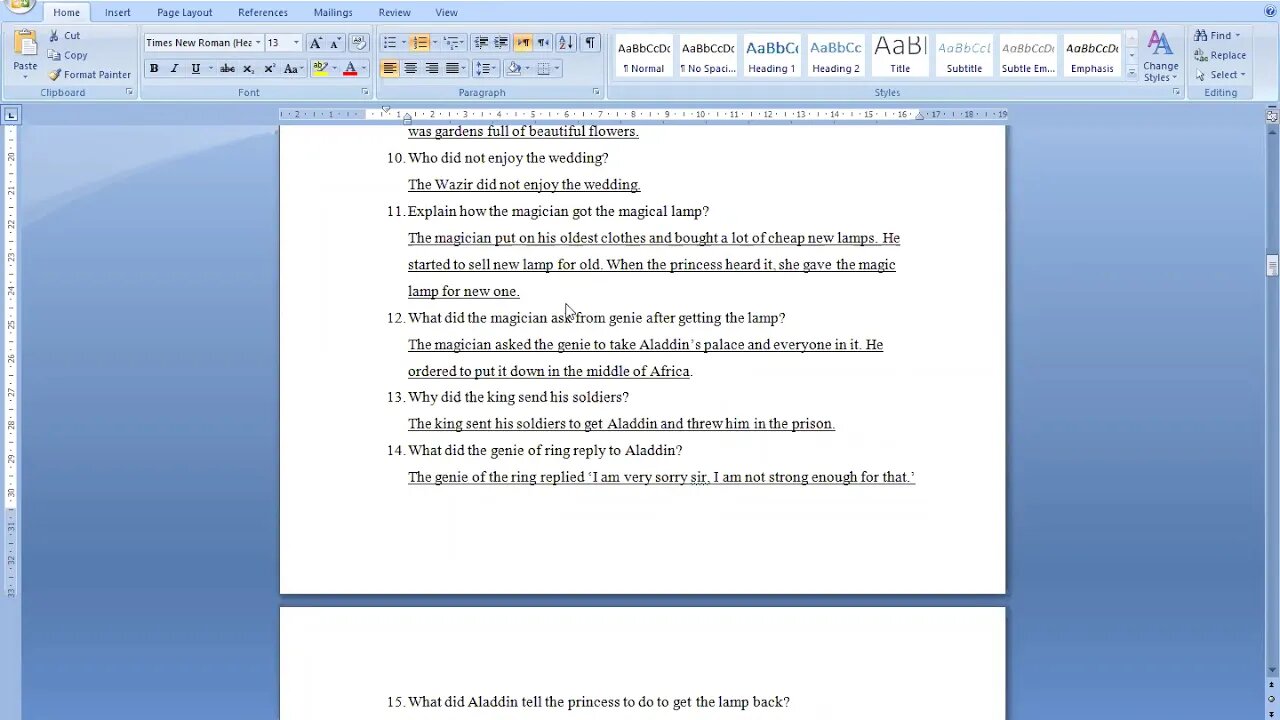The height and width of the screenshot is (720, 1280).
Task: Apply the Subtitle style
Action: click(964, 56)
